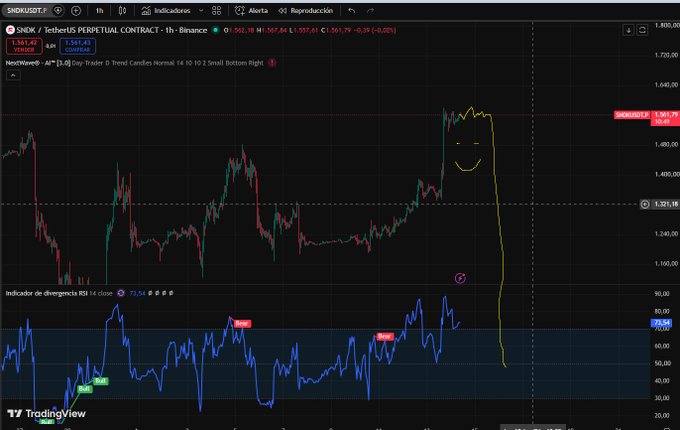Image resolution: width=680 pixels, height=430 pixels.
Task: Click the −0,39 (−0,02%) change value
Action: tap(375, 30)
